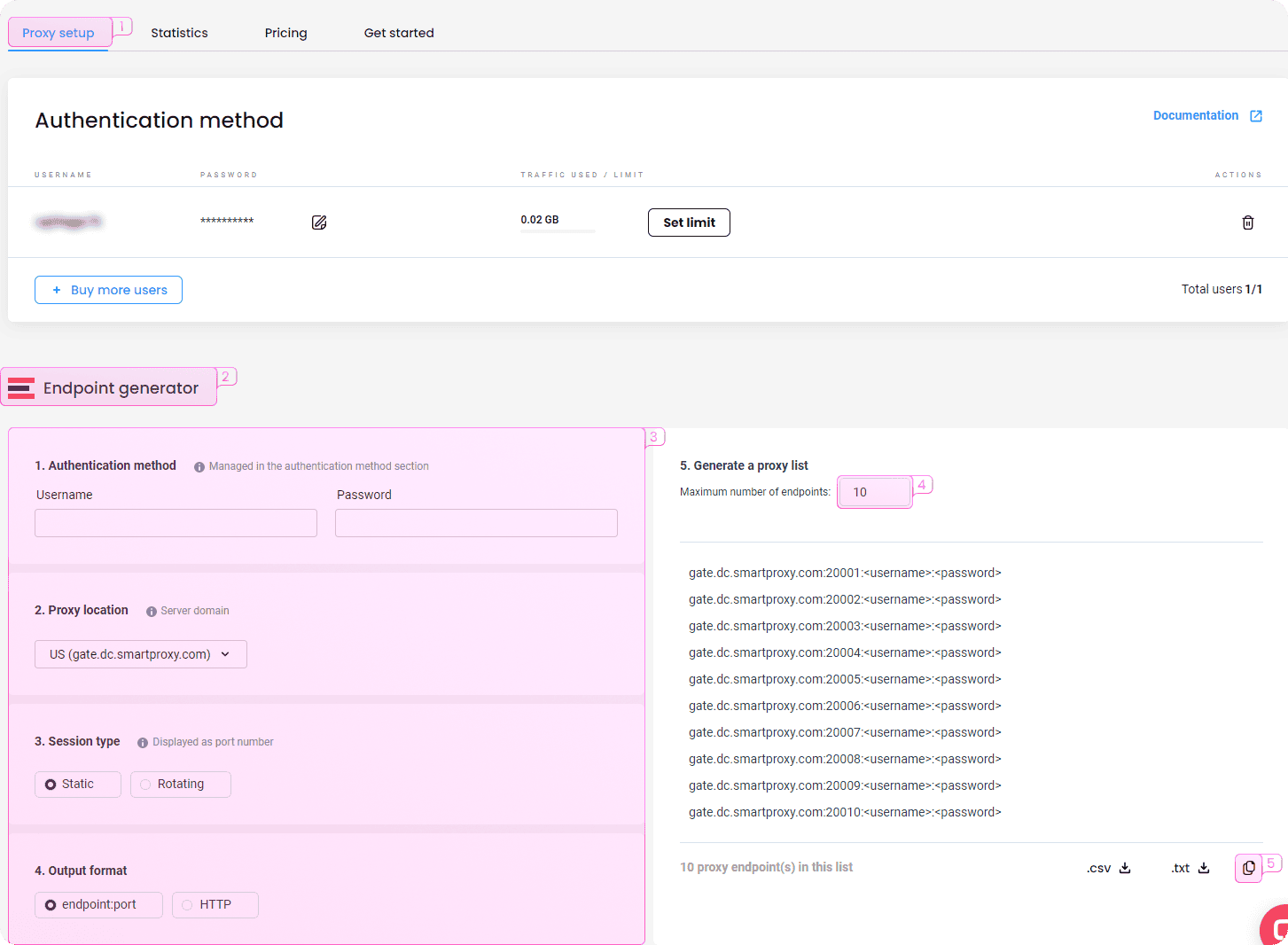Screen dimensions: 1288x945
Task: Open the Documentation link
Action: tap(1196, 116)
